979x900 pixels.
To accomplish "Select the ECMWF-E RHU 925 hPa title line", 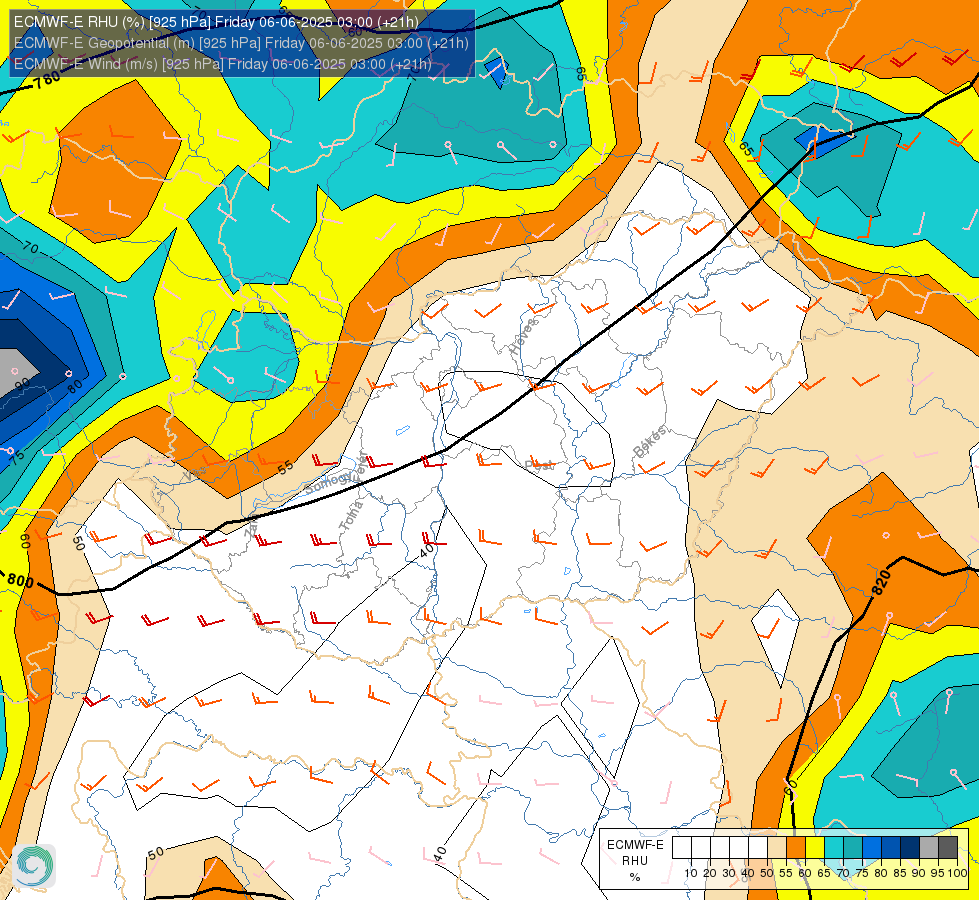I will [216, 22].
